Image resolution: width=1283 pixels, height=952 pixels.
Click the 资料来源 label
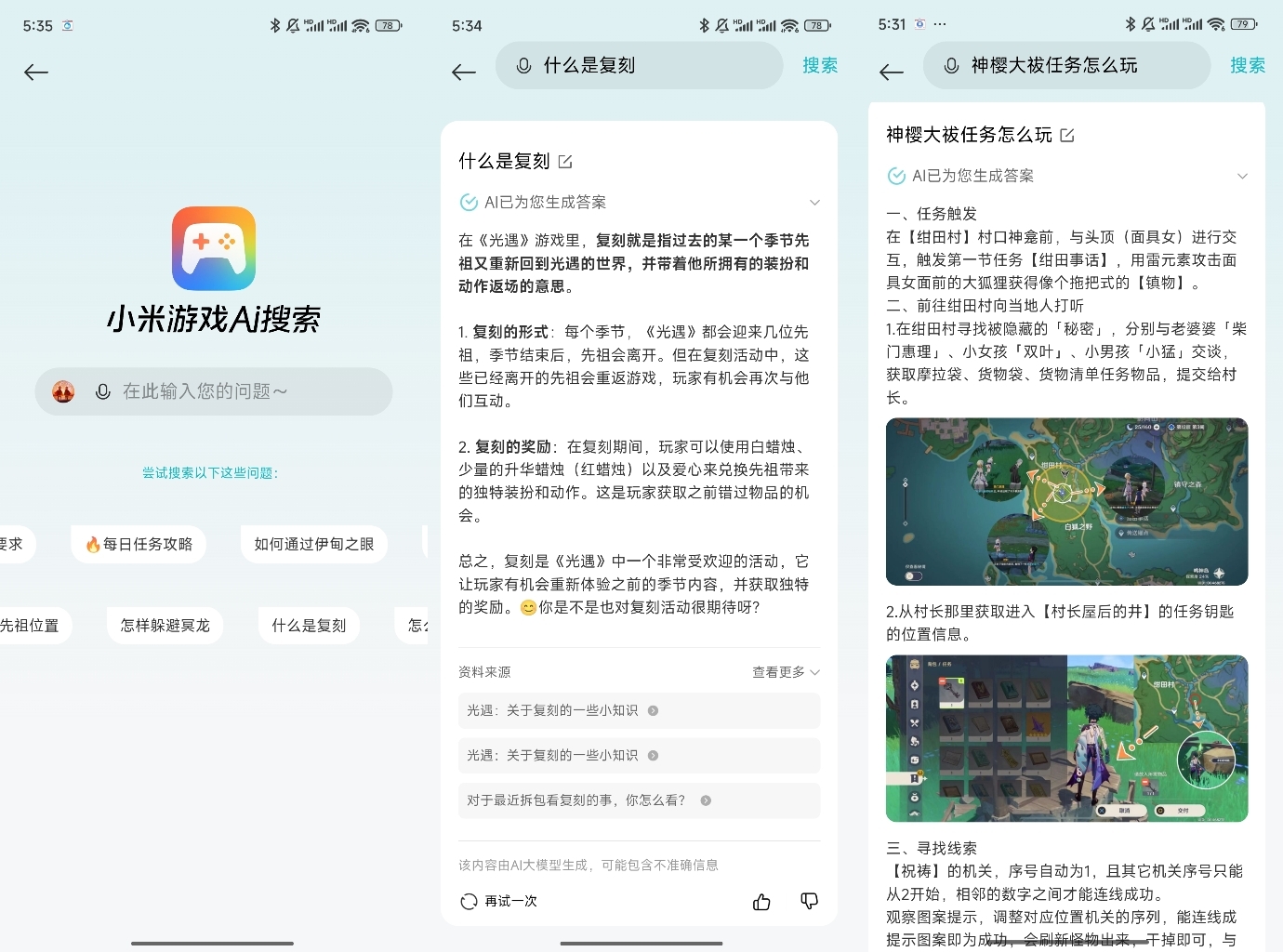(484, 672)
